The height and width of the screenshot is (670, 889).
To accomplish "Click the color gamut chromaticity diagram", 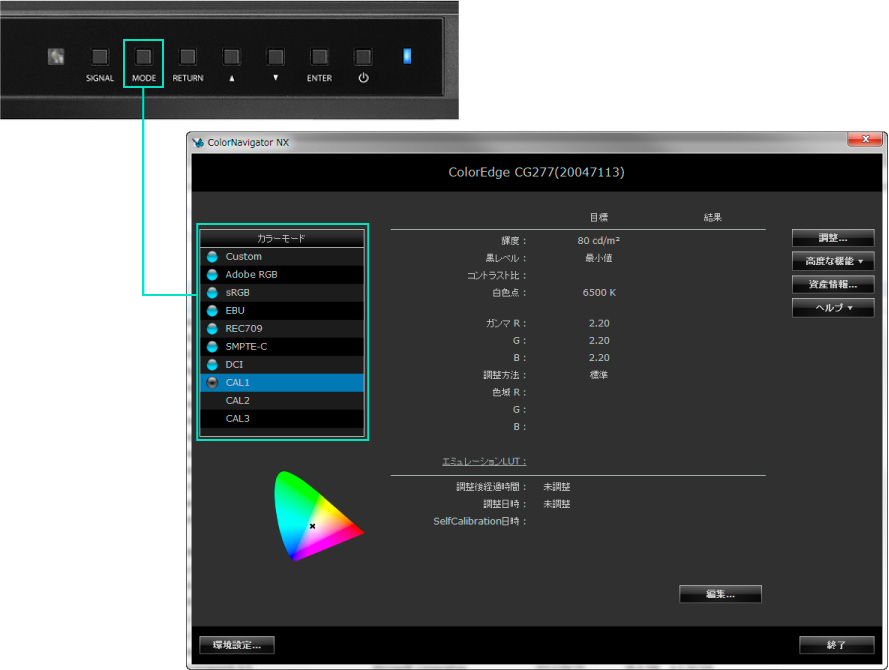I will pyautogui.click(x=318, y=516).
